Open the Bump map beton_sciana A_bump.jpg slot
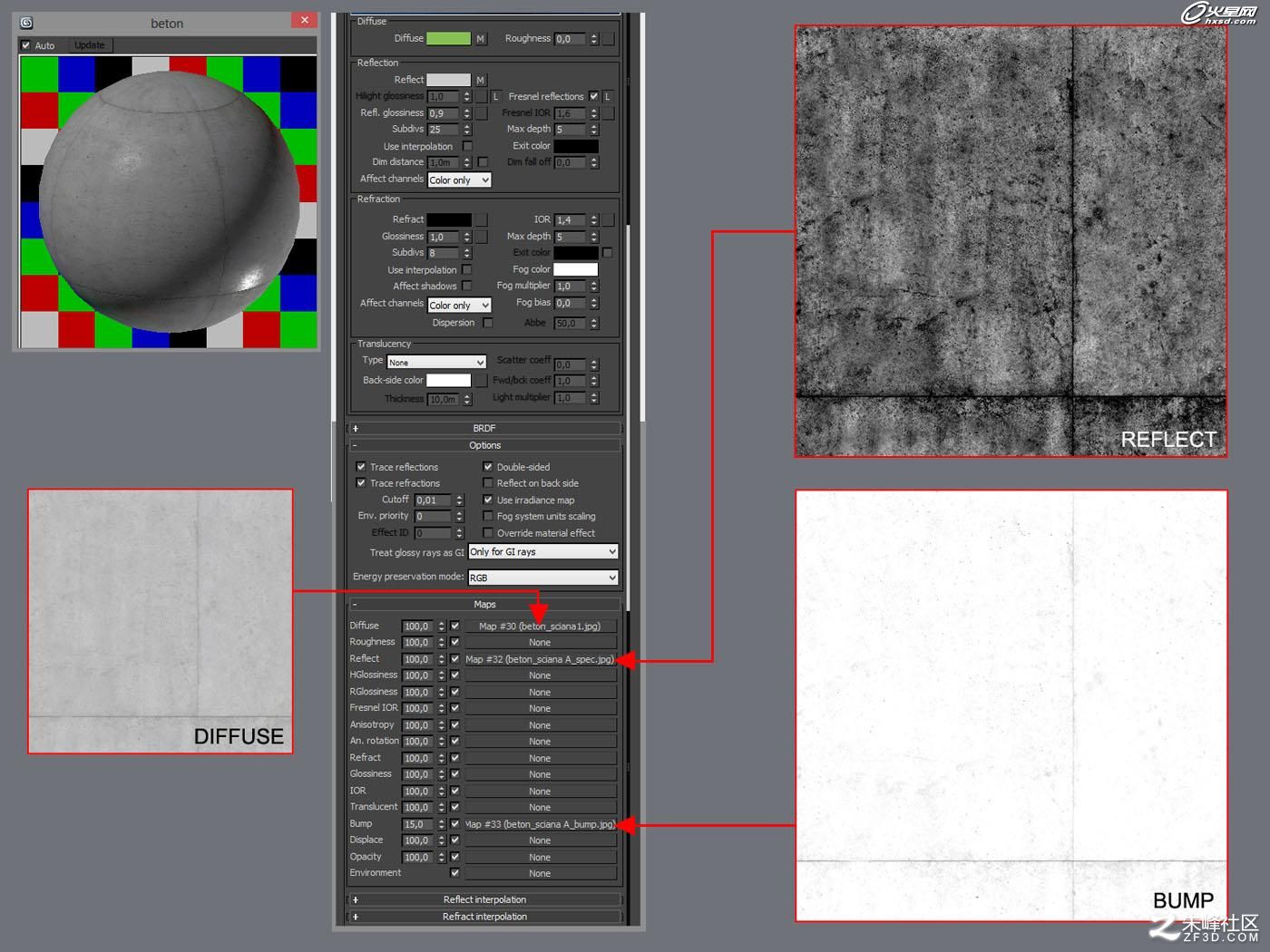 541,824
